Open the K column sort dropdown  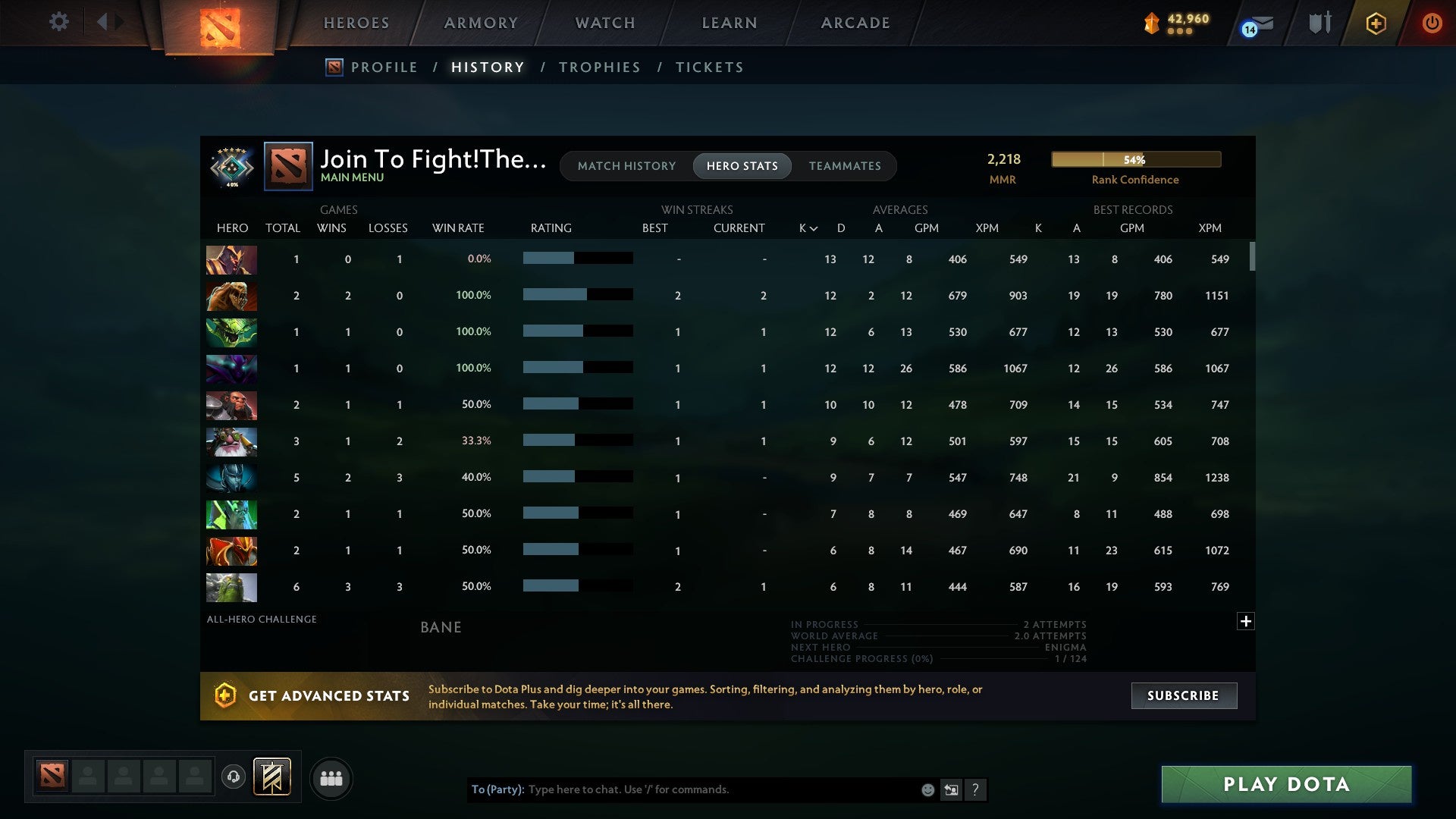pyautogui.click(x=805, y=227)
